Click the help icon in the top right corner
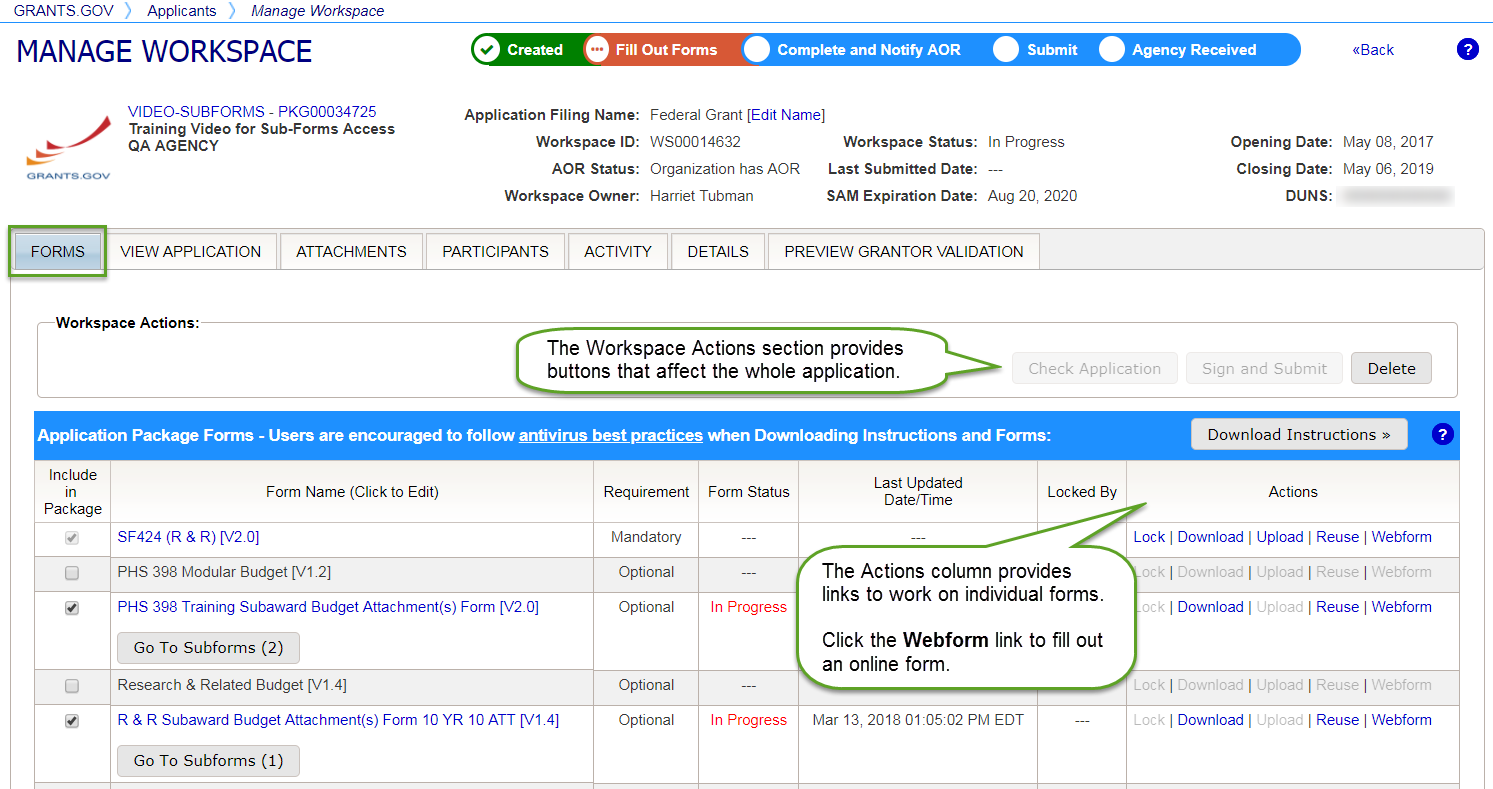1493x789 pixels. point(1467,49)
